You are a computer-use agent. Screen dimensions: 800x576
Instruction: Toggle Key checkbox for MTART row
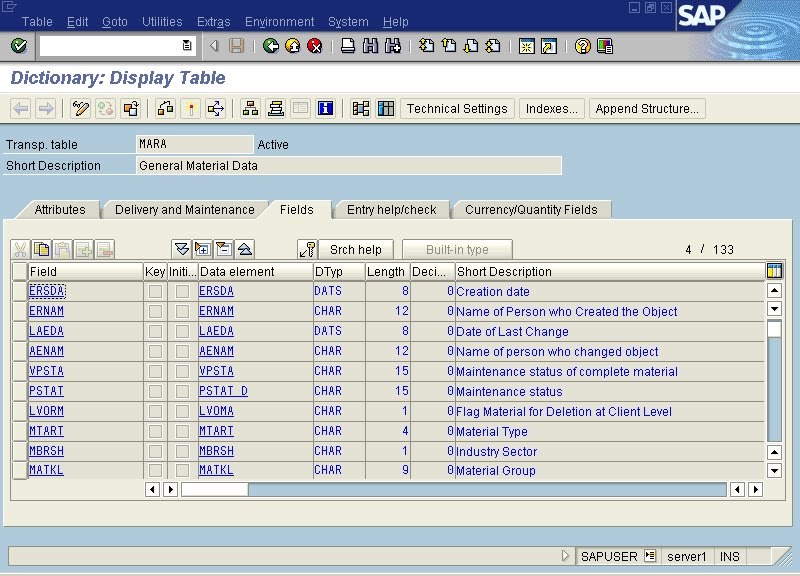[x=155, y=431]
